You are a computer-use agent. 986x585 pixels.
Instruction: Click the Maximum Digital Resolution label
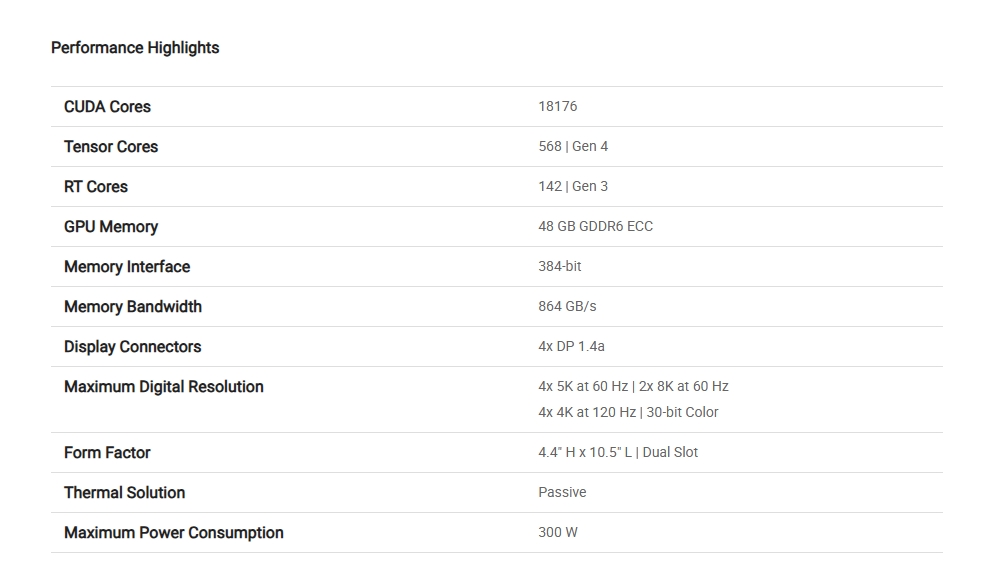click(164, 387)
